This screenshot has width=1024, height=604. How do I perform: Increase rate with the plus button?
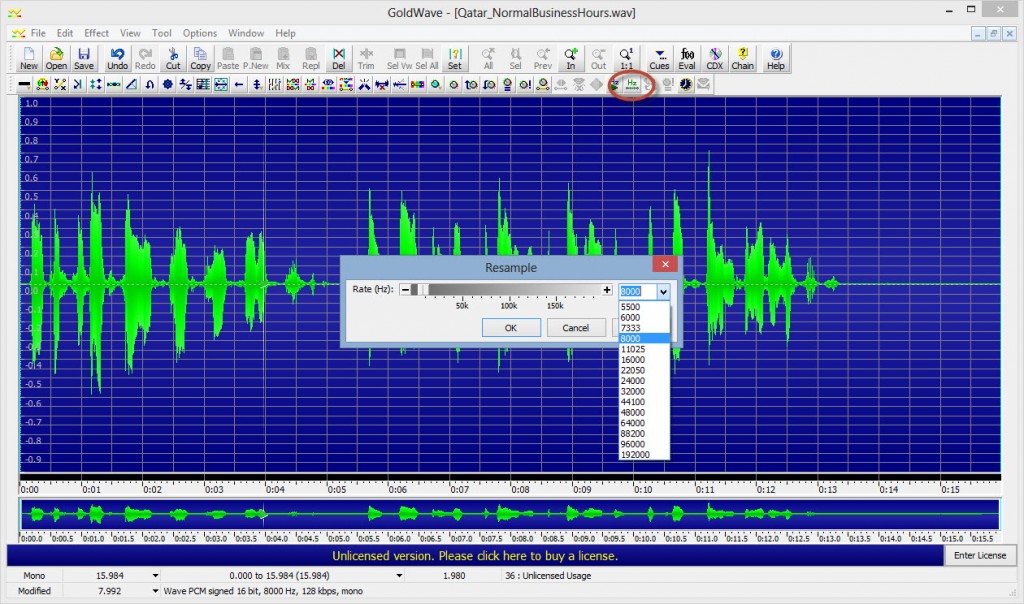(607, 290)
